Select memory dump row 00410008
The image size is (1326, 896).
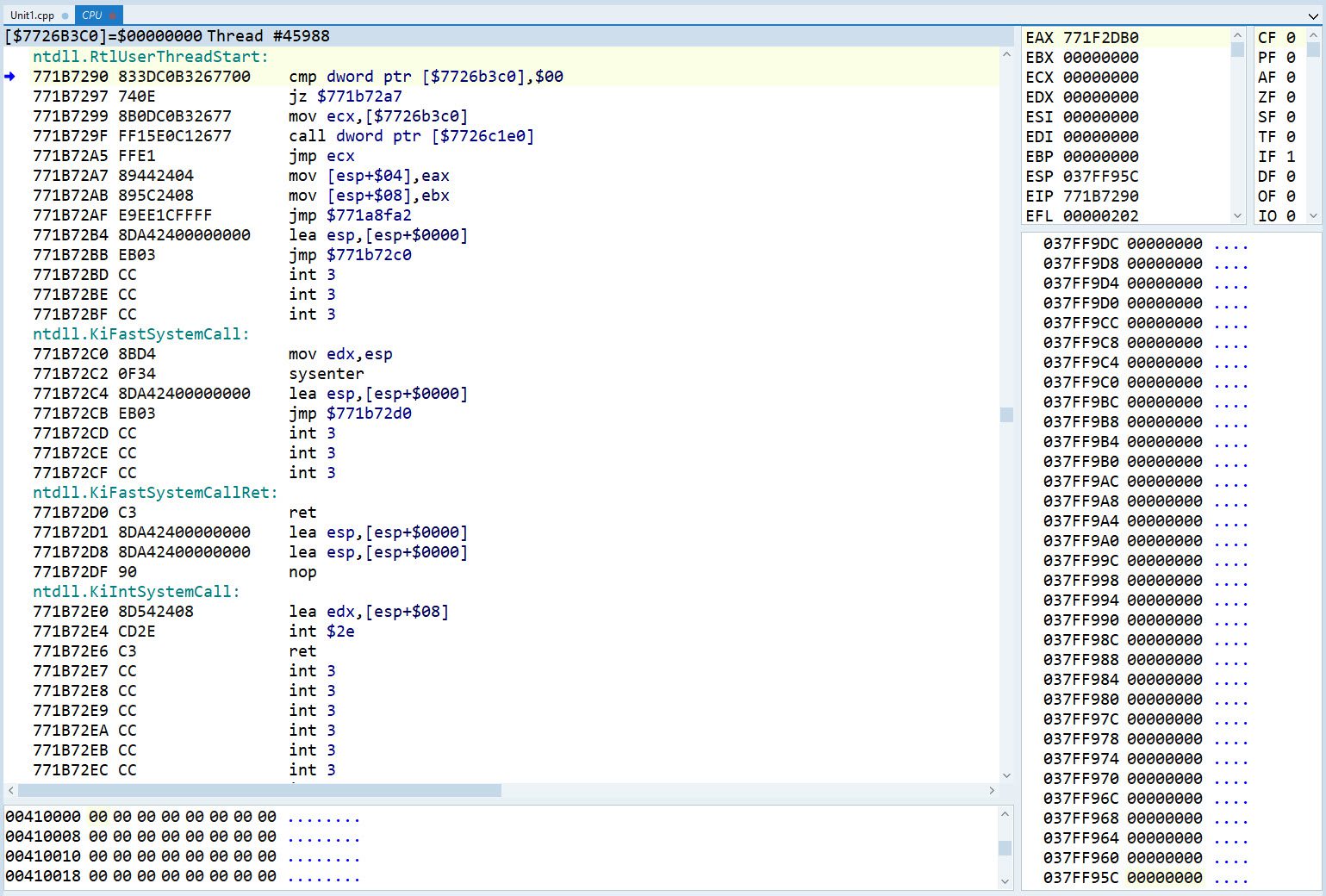coord(183,837)
